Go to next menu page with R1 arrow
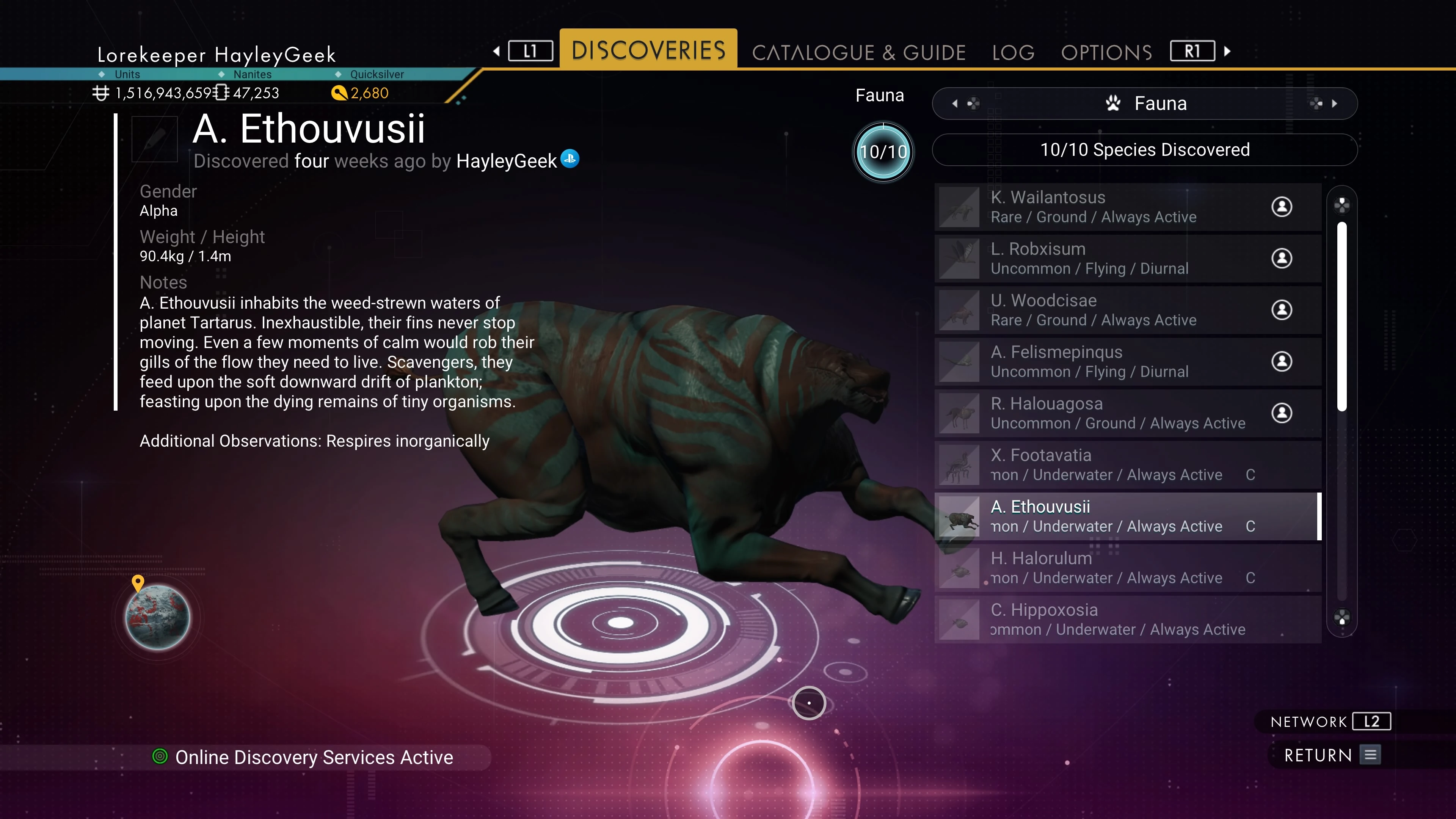The width and height of the screenshot is (1456, 819). pos(1227,52)
